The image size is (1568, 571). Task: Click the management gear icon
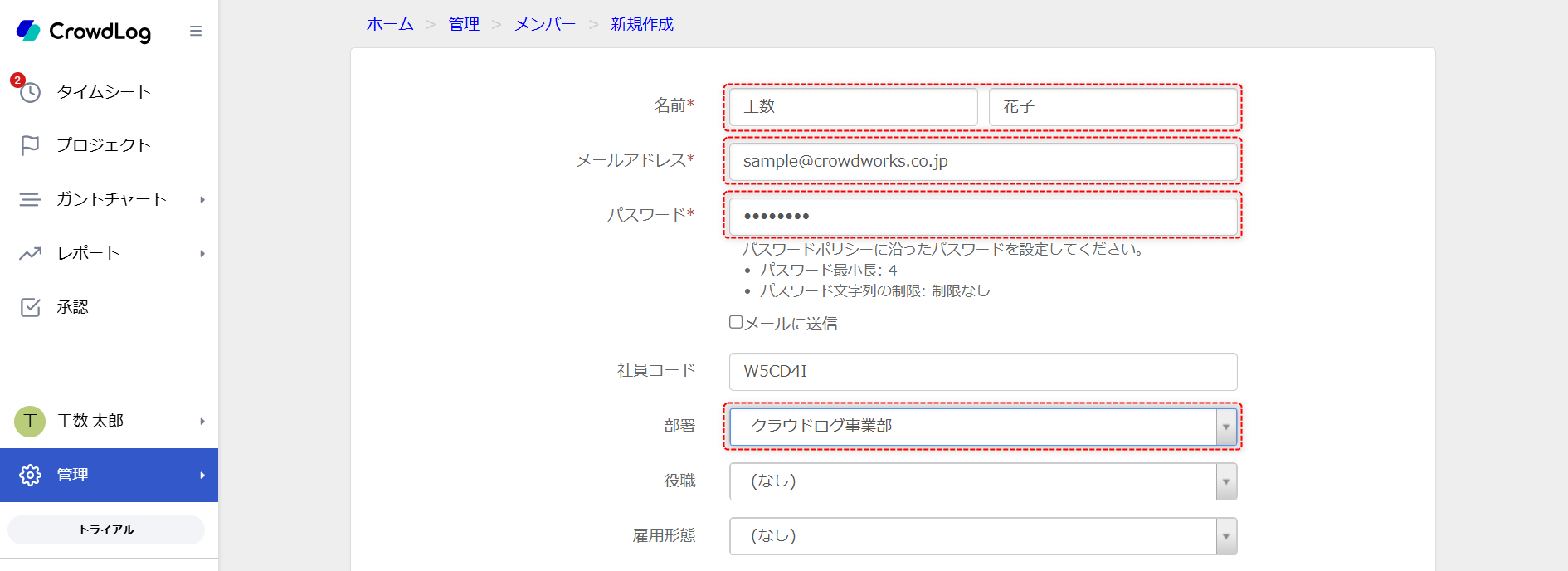pyautogui.click(x=30, y=475)
